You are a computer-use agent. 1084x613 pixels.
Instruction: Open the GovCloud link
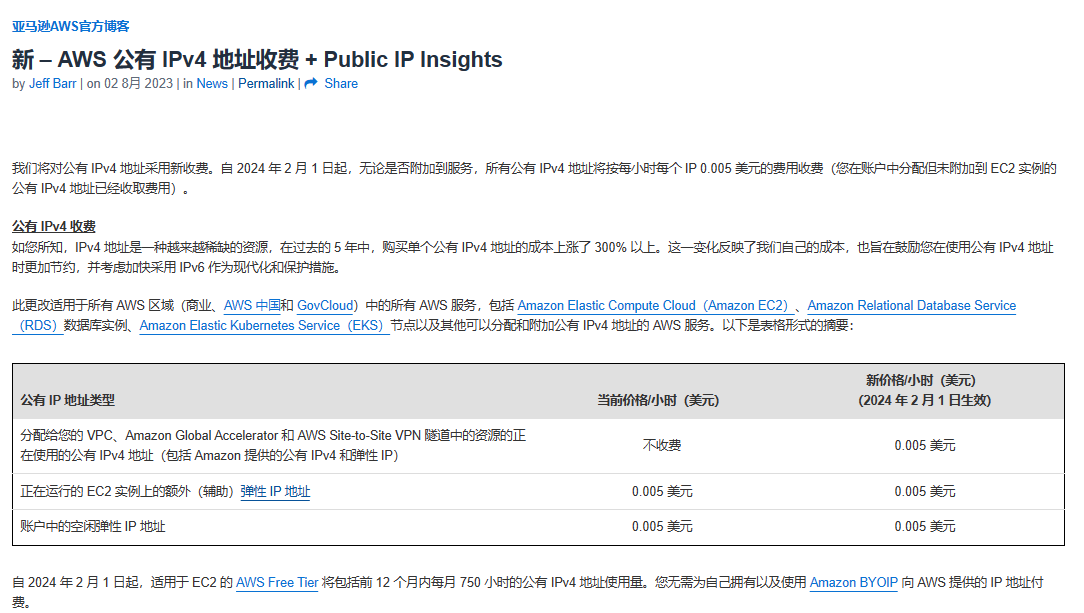click(x=325, y=305)
